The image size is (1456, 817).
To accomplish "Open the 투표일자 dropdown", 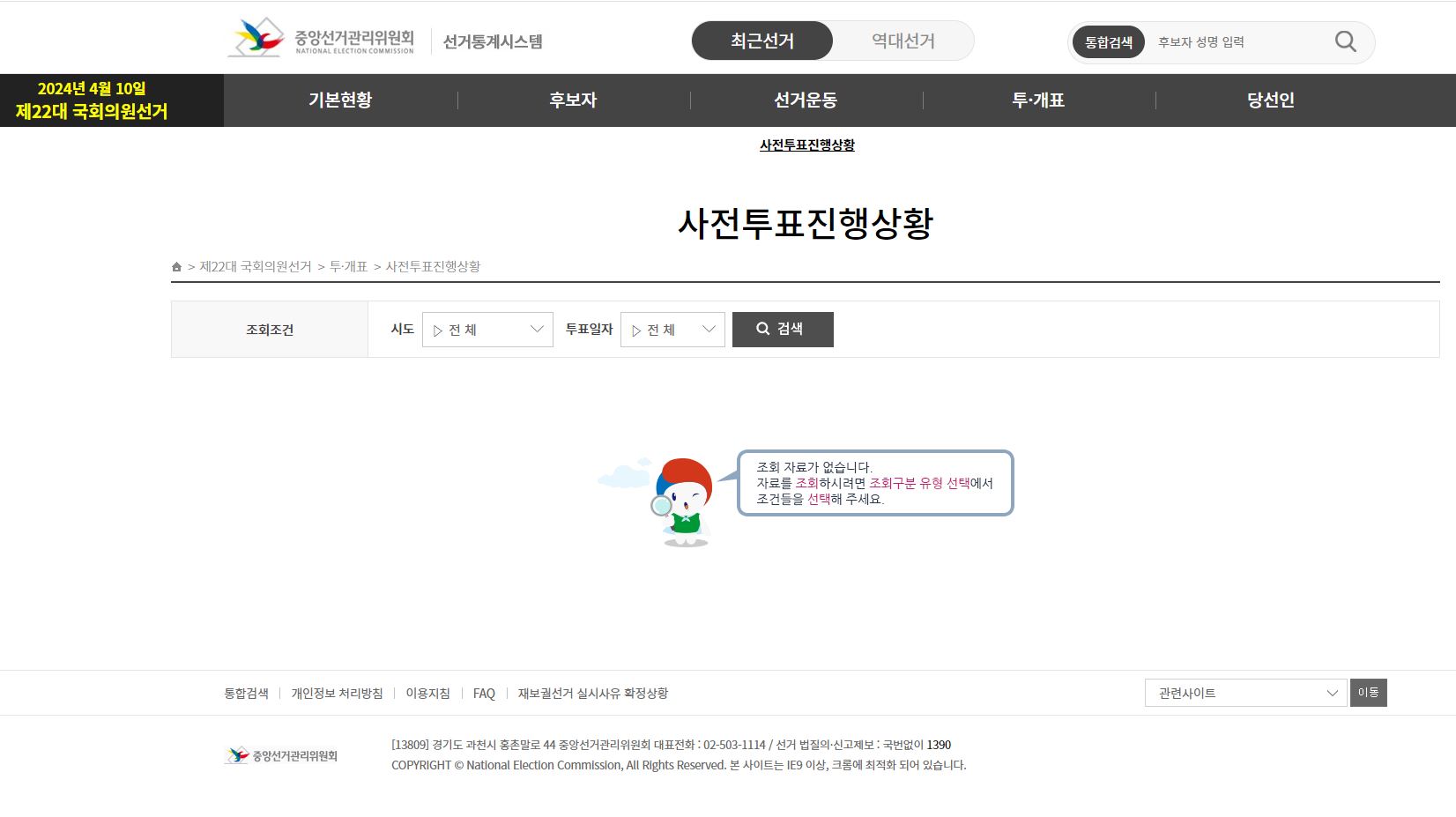I will [672, 329].
